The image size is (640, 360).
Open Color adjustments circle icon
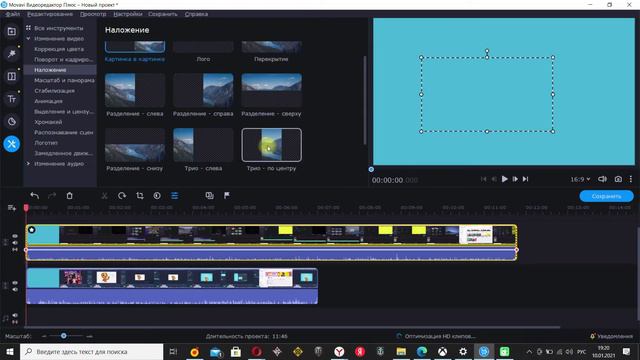157,196
